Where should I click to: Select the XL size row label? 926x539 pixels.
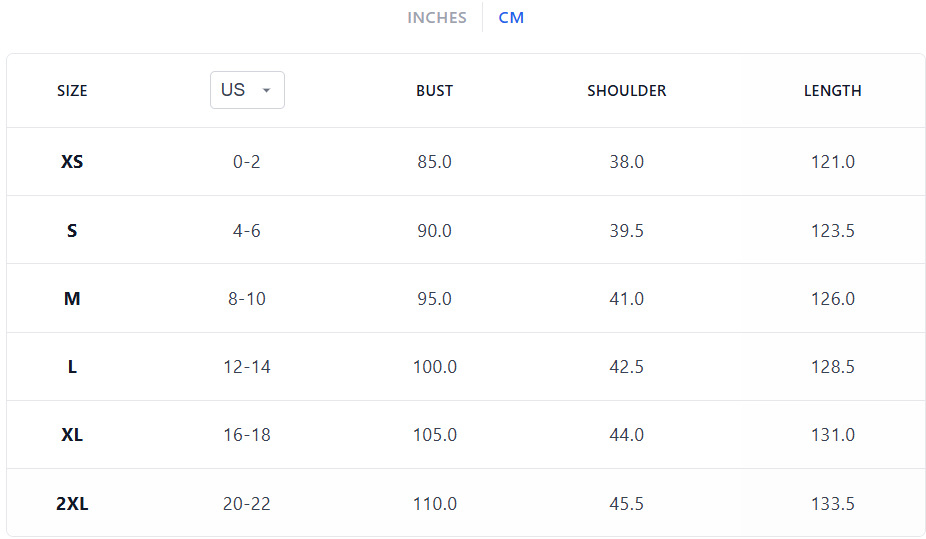[x=72, y=435]
